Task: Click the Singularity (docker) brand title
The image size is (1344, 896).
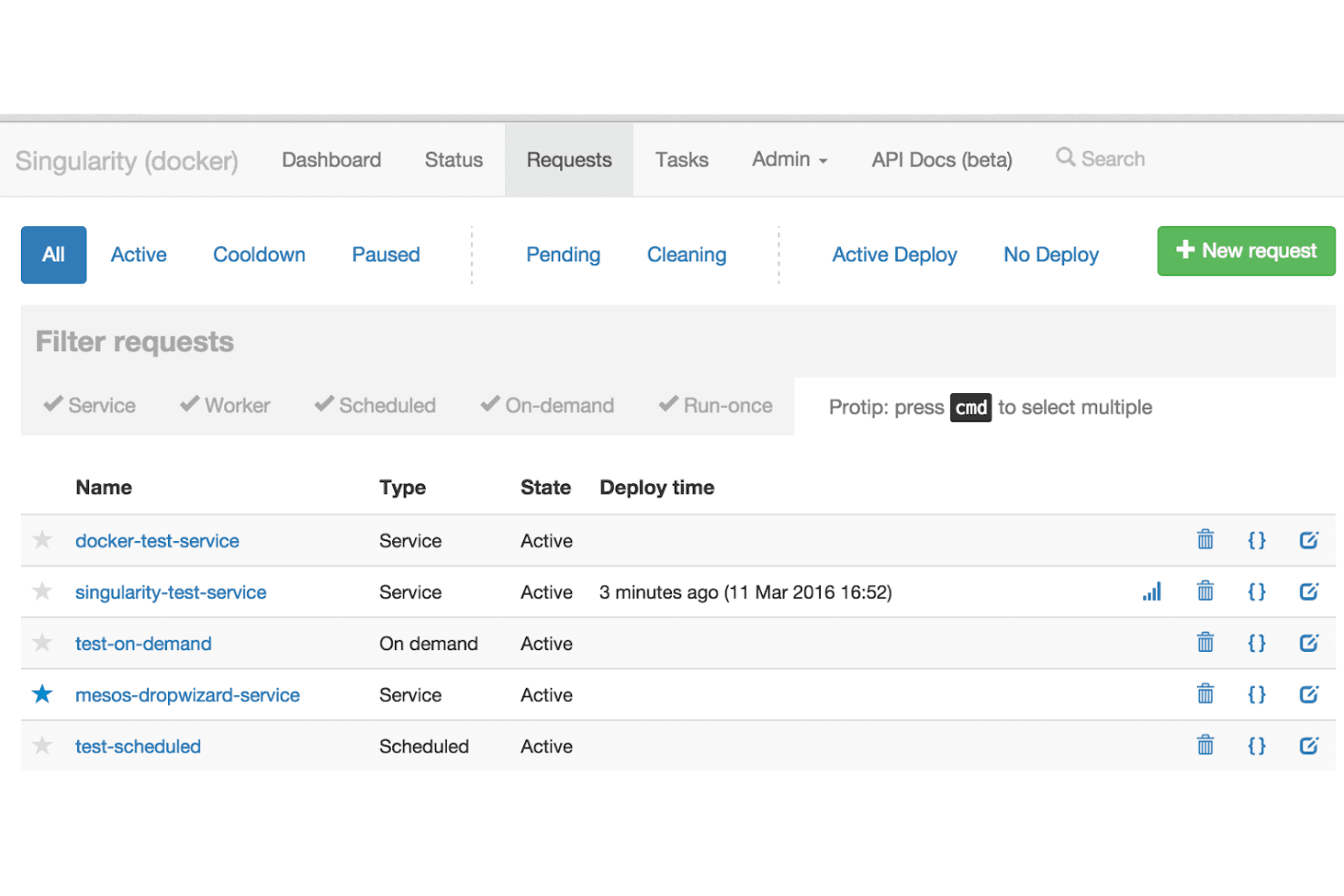Action: click(x=127, y=161)
